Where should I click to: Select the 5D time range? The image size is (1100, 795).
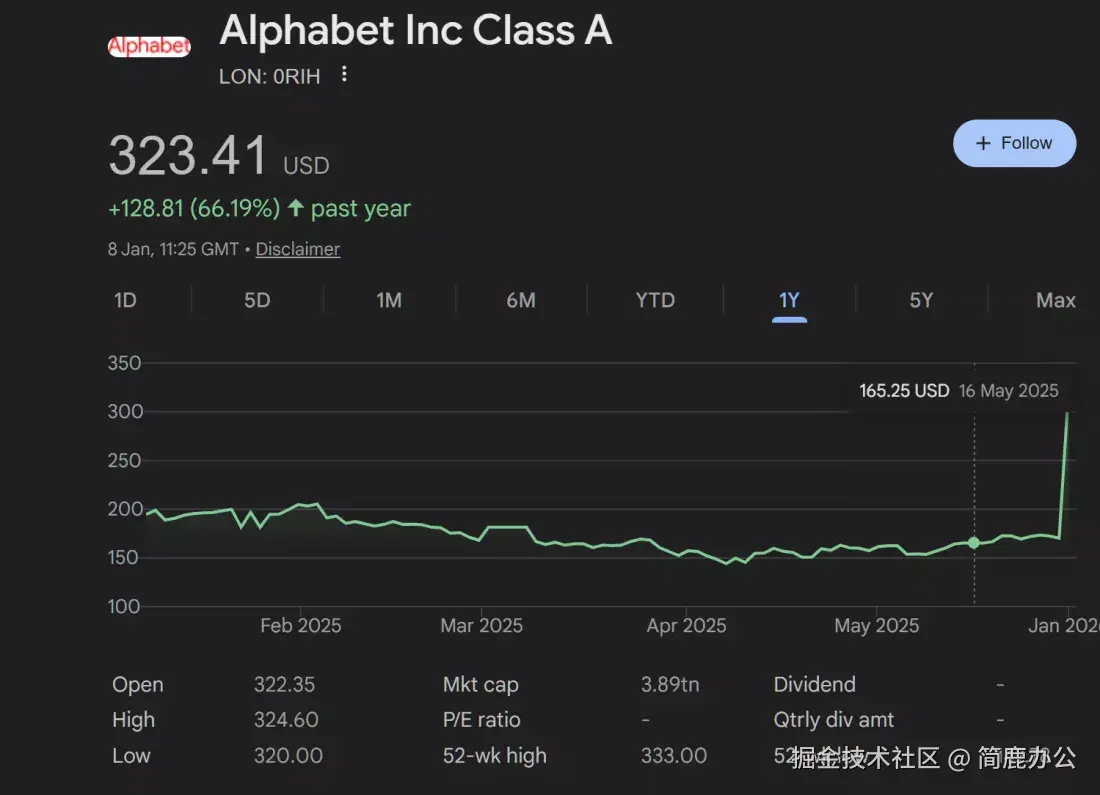pyautogui.click(x=256, y=300)
